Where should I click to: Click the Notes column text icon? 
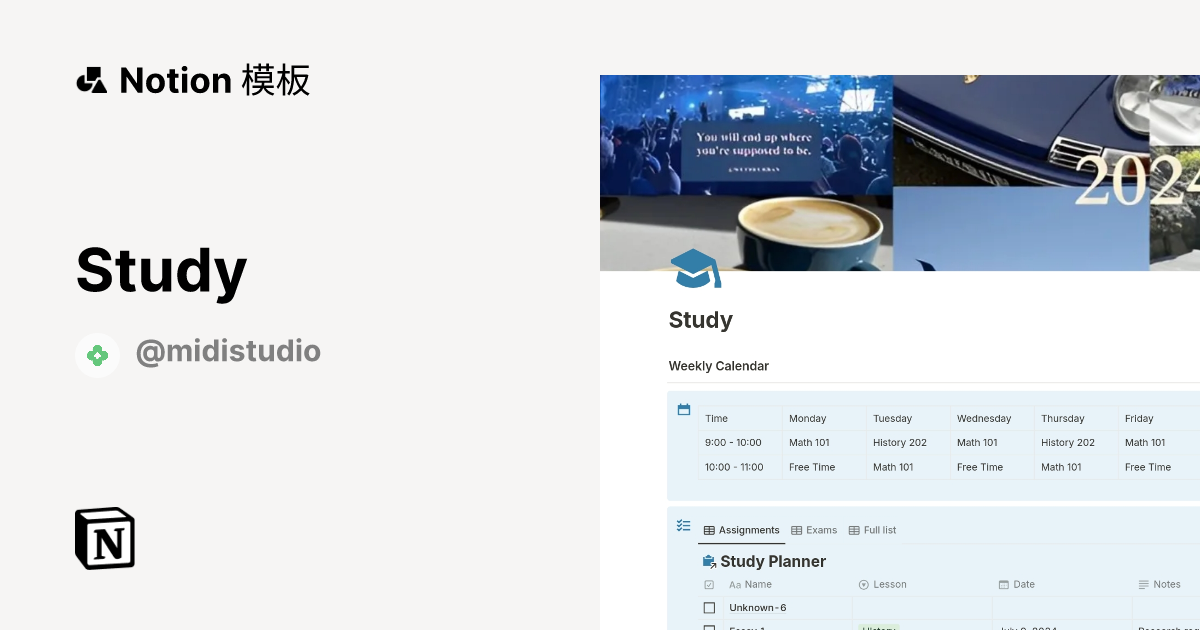point(1144,585)
